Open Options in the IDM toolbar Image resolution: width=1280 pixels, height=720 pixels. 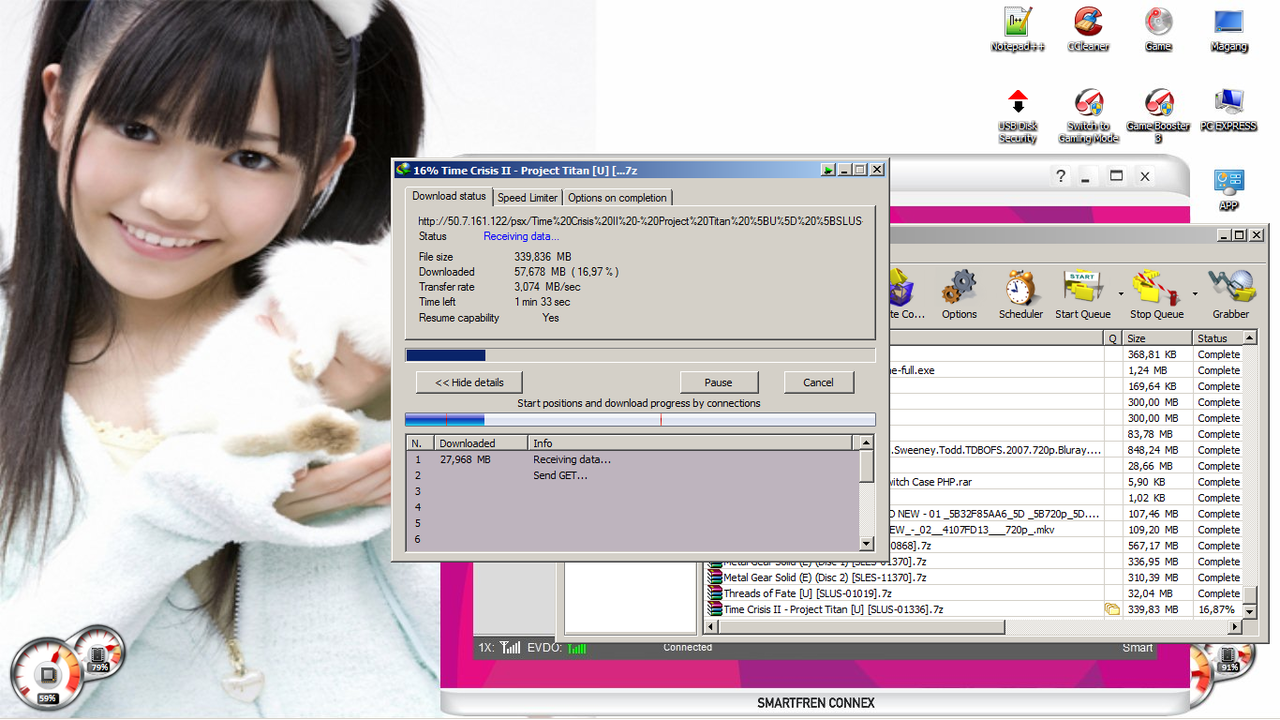click(959, 295)
